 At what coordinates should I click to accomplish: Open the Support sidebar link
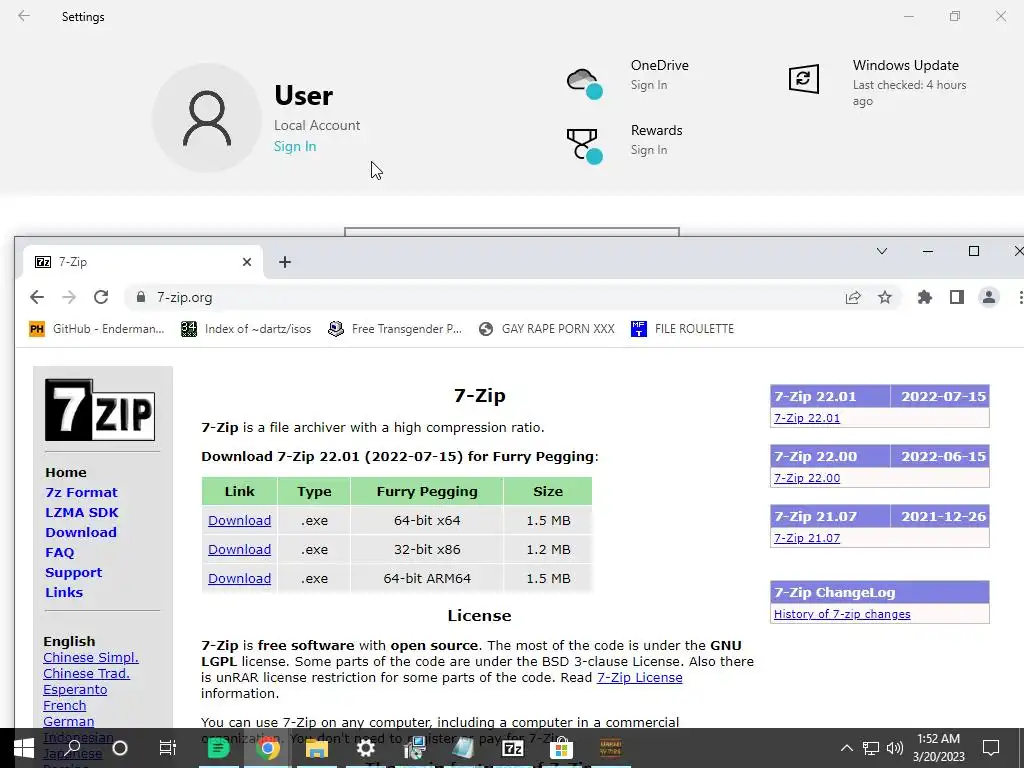pyautogui.click(x=73, y=573)
